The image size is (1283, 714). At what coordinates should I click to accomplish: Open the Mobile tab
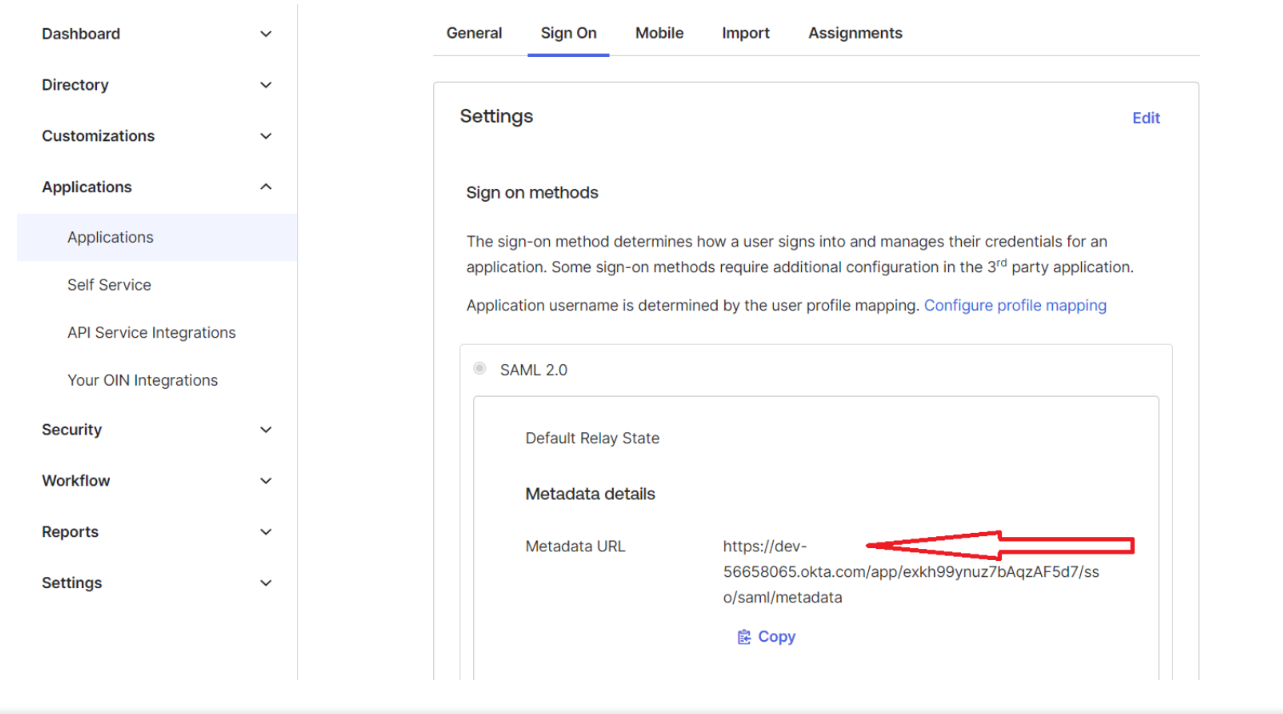click(x=659, y=33)
